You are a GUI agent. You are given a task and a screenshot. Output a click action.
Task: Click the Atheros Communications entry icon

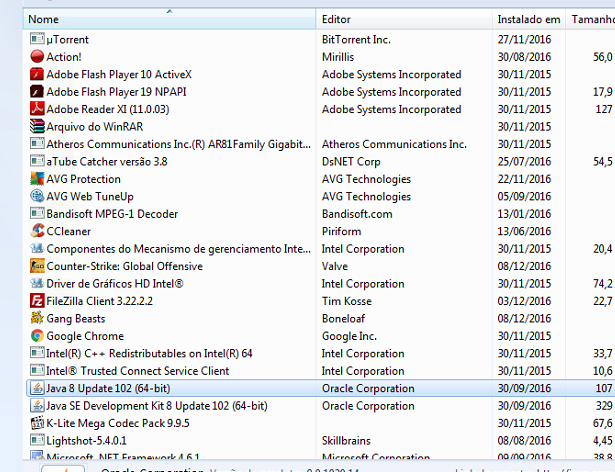37,144
